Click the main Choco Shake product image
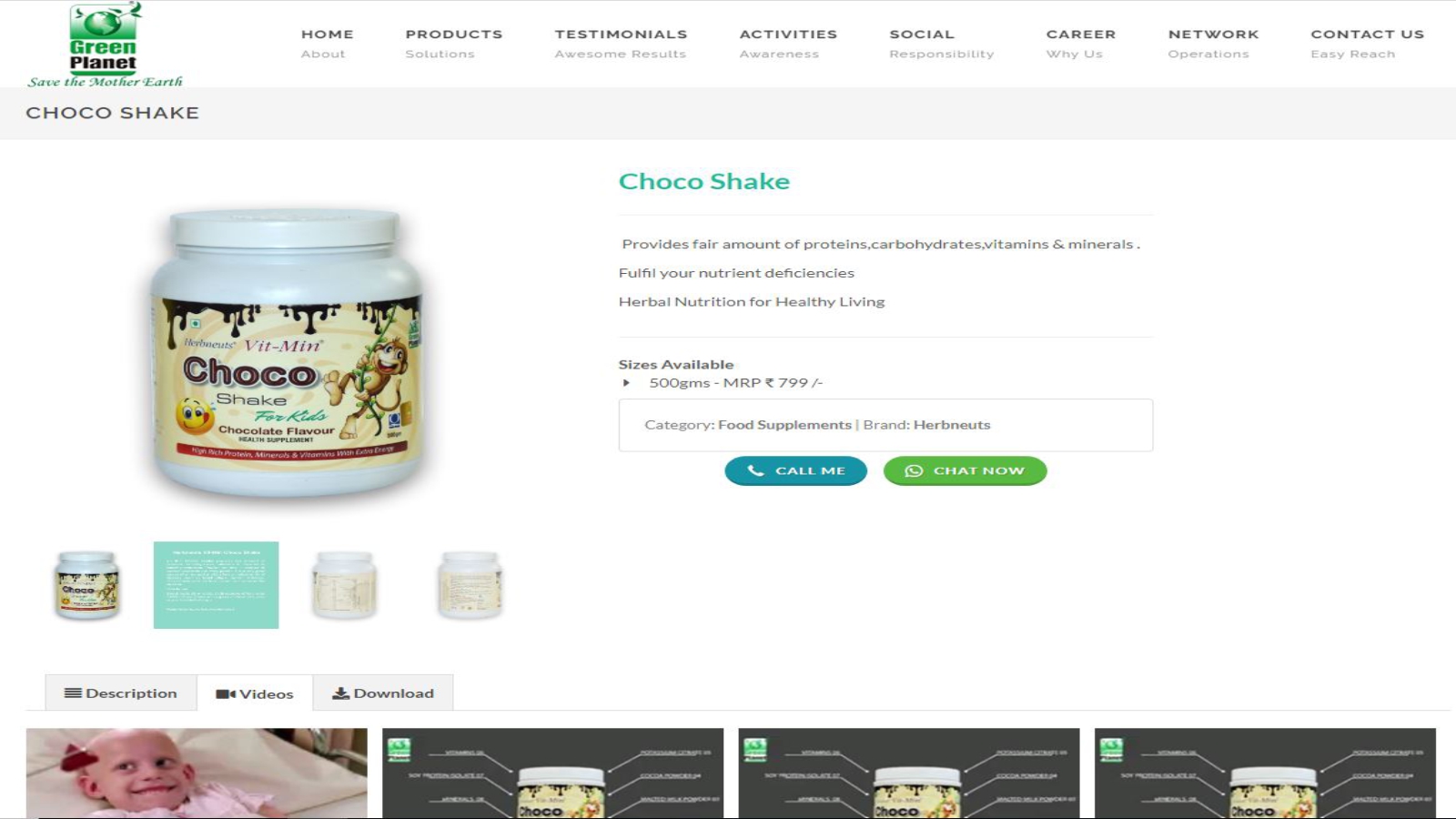The image size is (1456, 819). 286,353
